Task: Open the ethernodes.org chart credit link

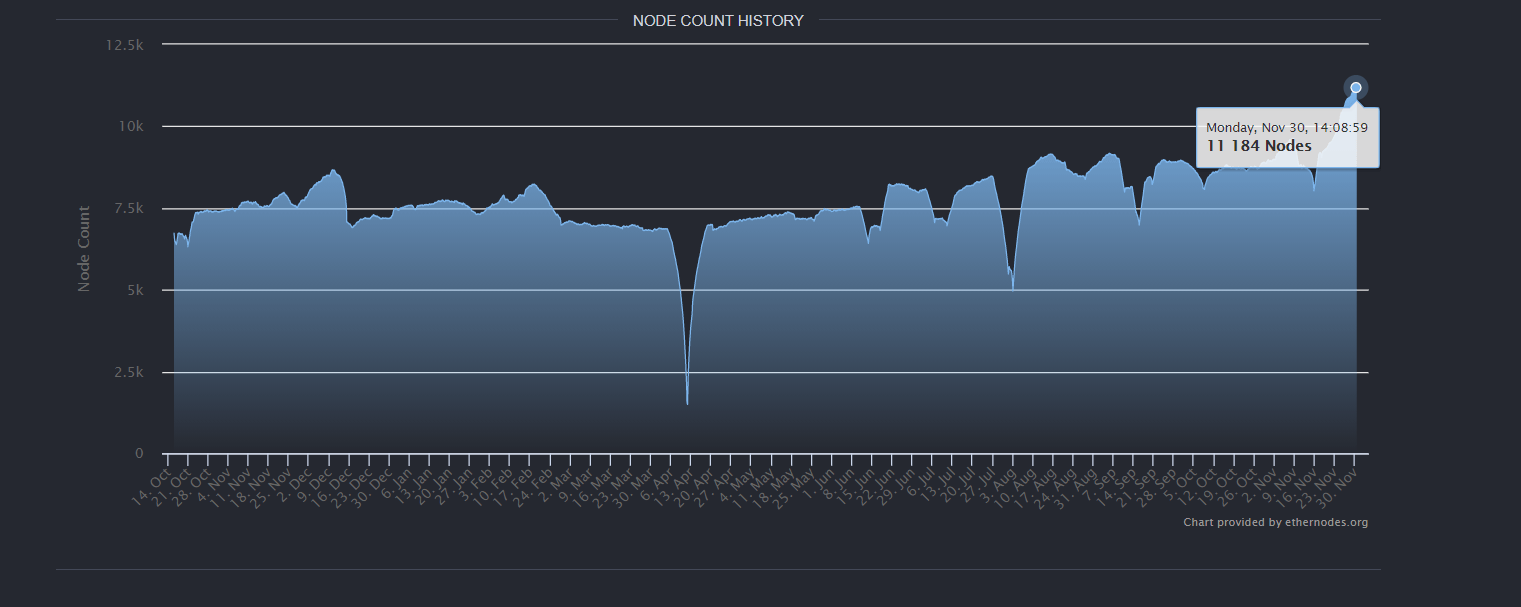Action: pos(1276,522)
